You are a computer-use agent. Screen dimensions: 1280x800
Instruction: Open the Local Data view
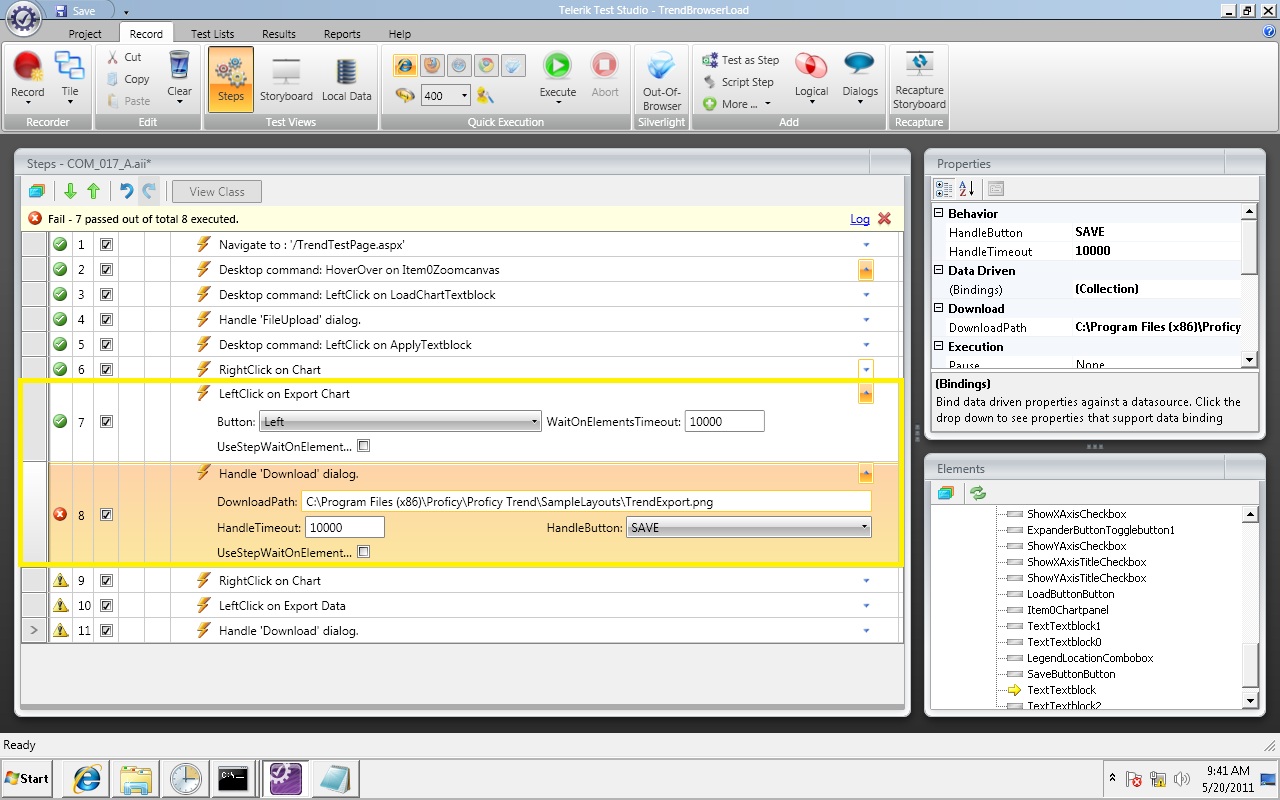[x=346, y=79]
